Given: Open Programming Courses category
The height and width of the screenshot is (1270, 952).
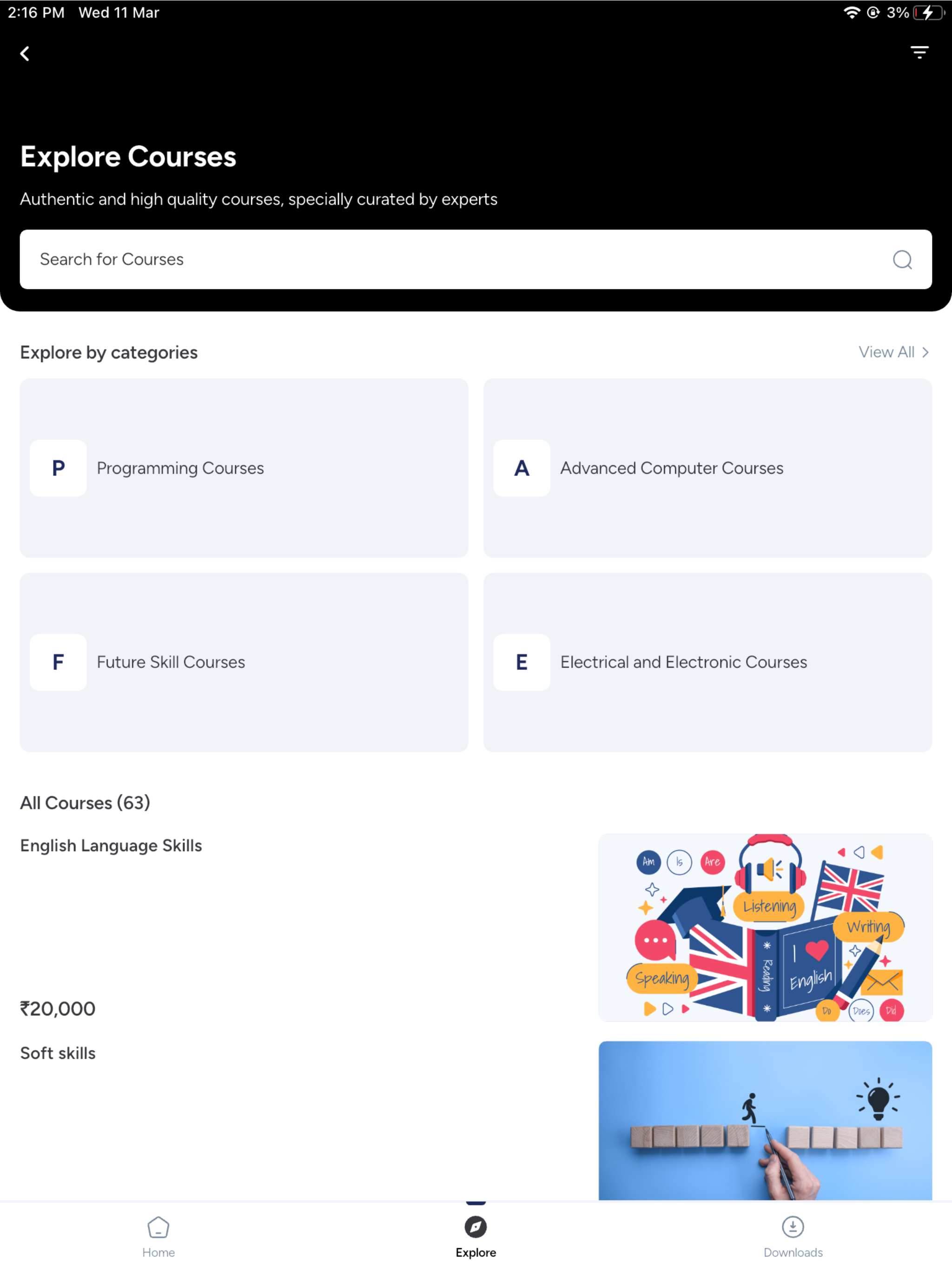Looking at the screenshot, I should point(244,468).
